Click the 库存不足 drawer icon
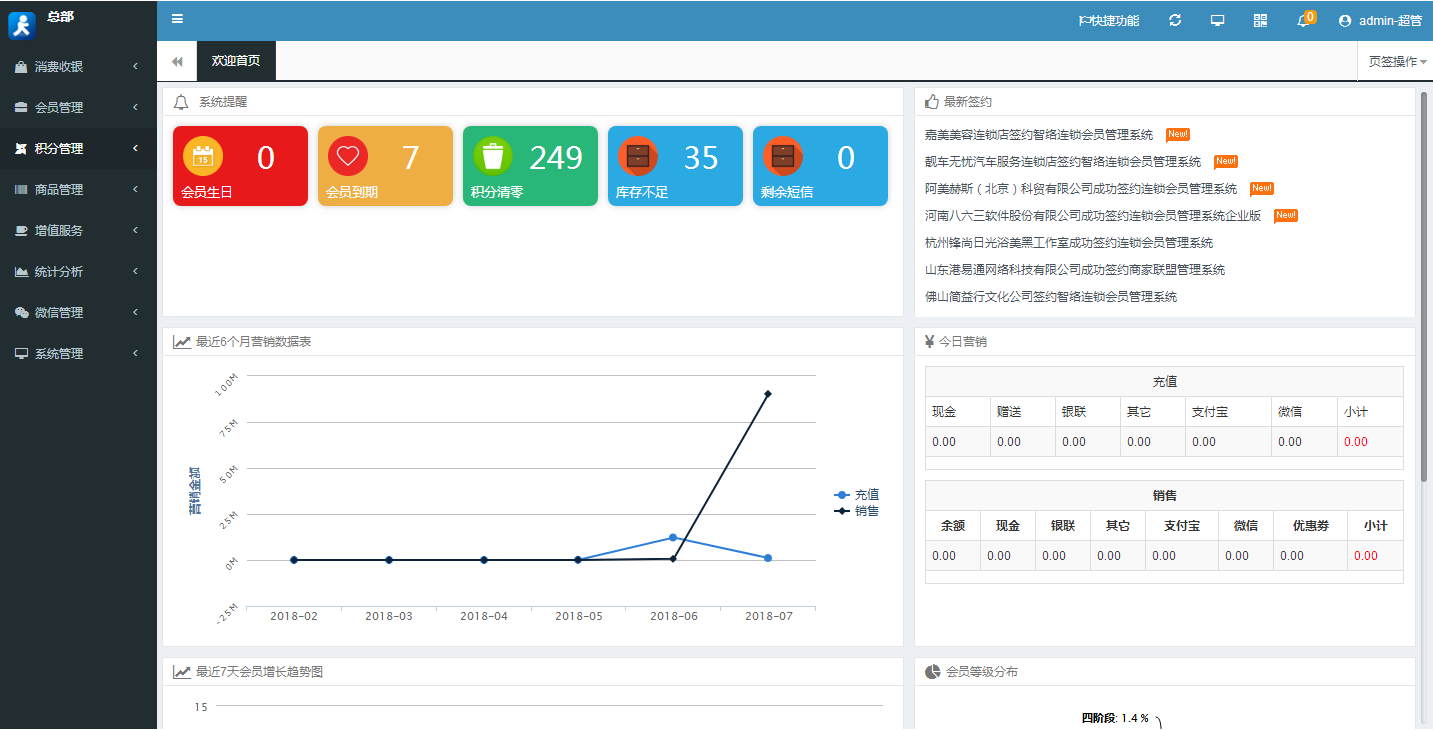Screen dimensions: 1433x730 click(638, 156)
